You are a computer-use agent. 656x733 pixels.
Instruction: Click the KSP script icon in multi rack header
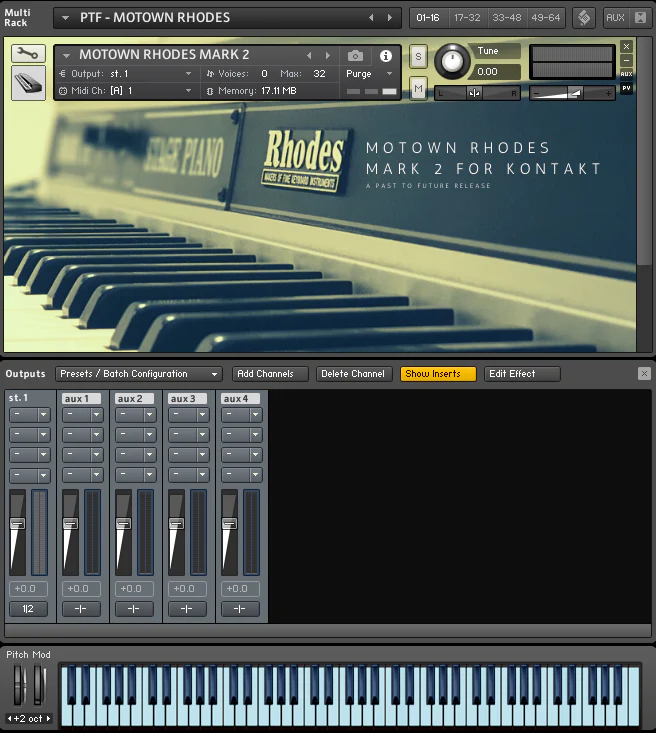[x=584, y=18]
